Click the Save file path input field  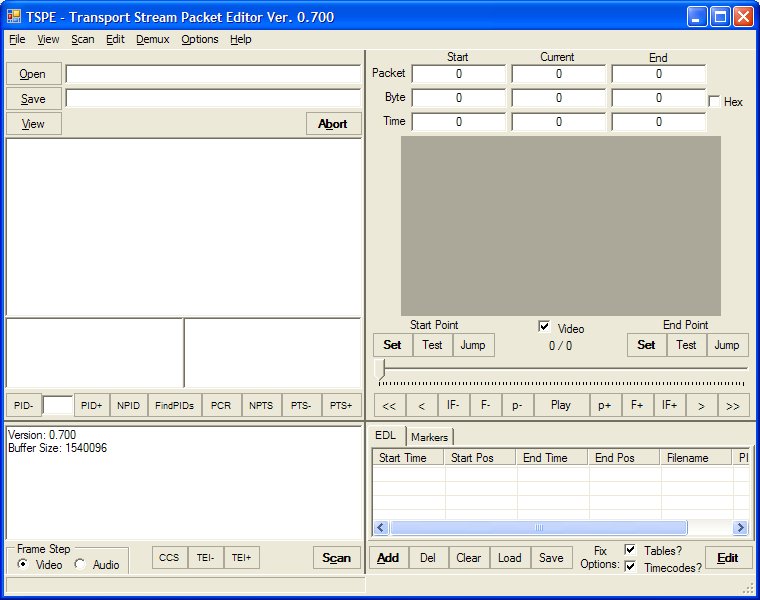click(213, 98)
